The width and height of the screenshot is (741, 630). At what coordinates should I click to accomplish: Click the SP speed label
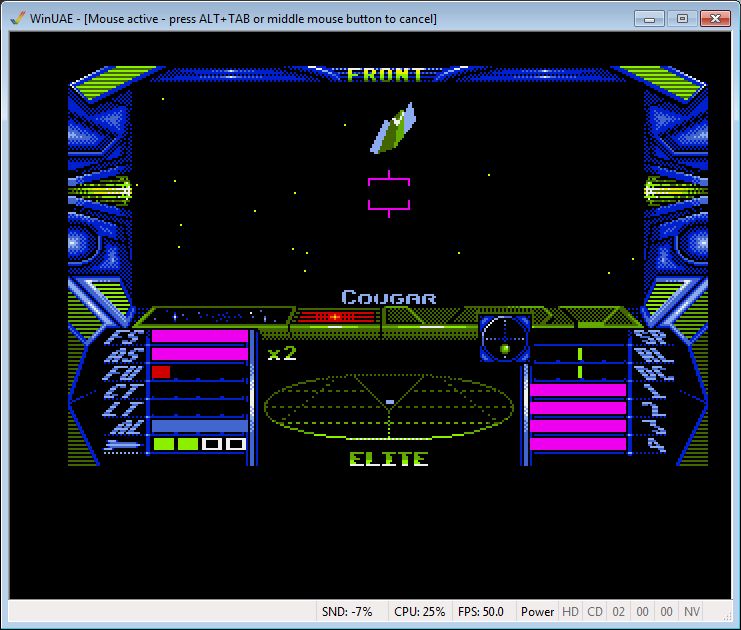(x=650, y=337)
